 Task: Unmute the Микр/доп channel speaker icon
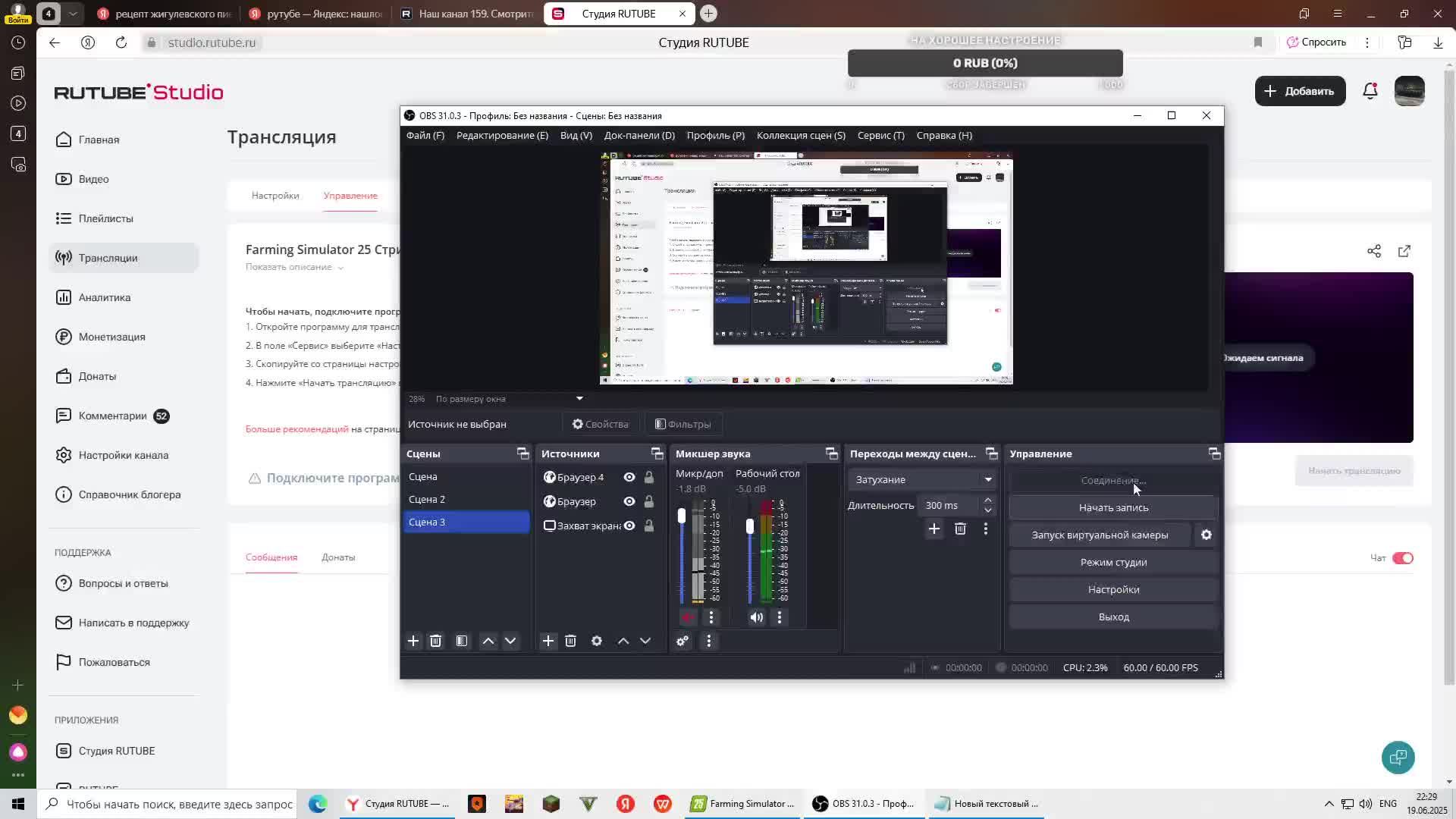[x=688, y=617]
